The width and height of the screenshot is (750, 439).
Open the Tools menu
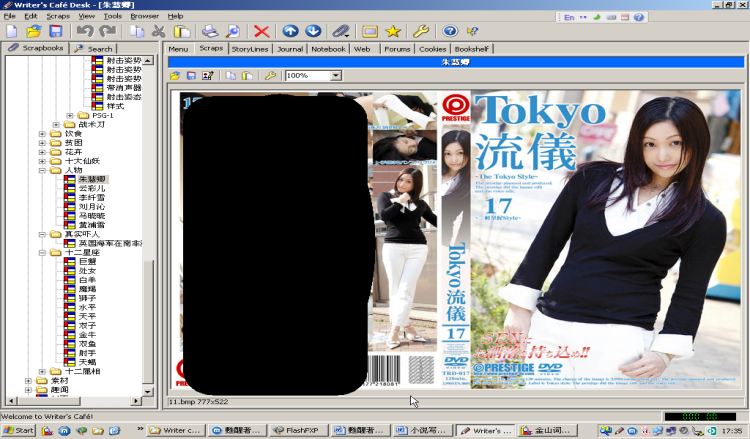113,16
